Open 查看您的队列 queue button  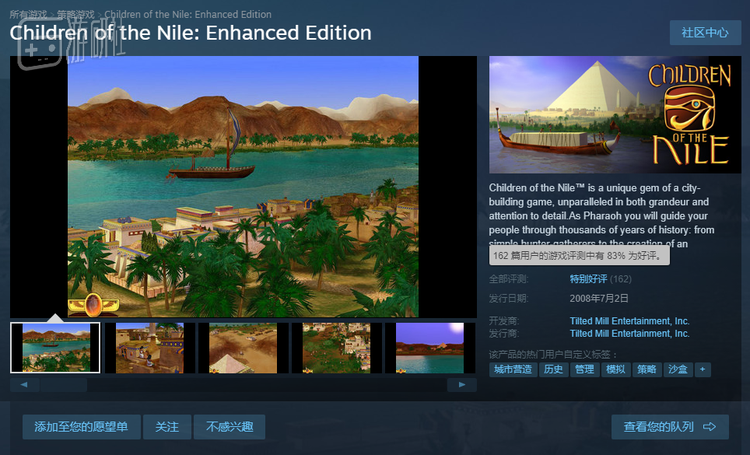[x=670, y=427]
